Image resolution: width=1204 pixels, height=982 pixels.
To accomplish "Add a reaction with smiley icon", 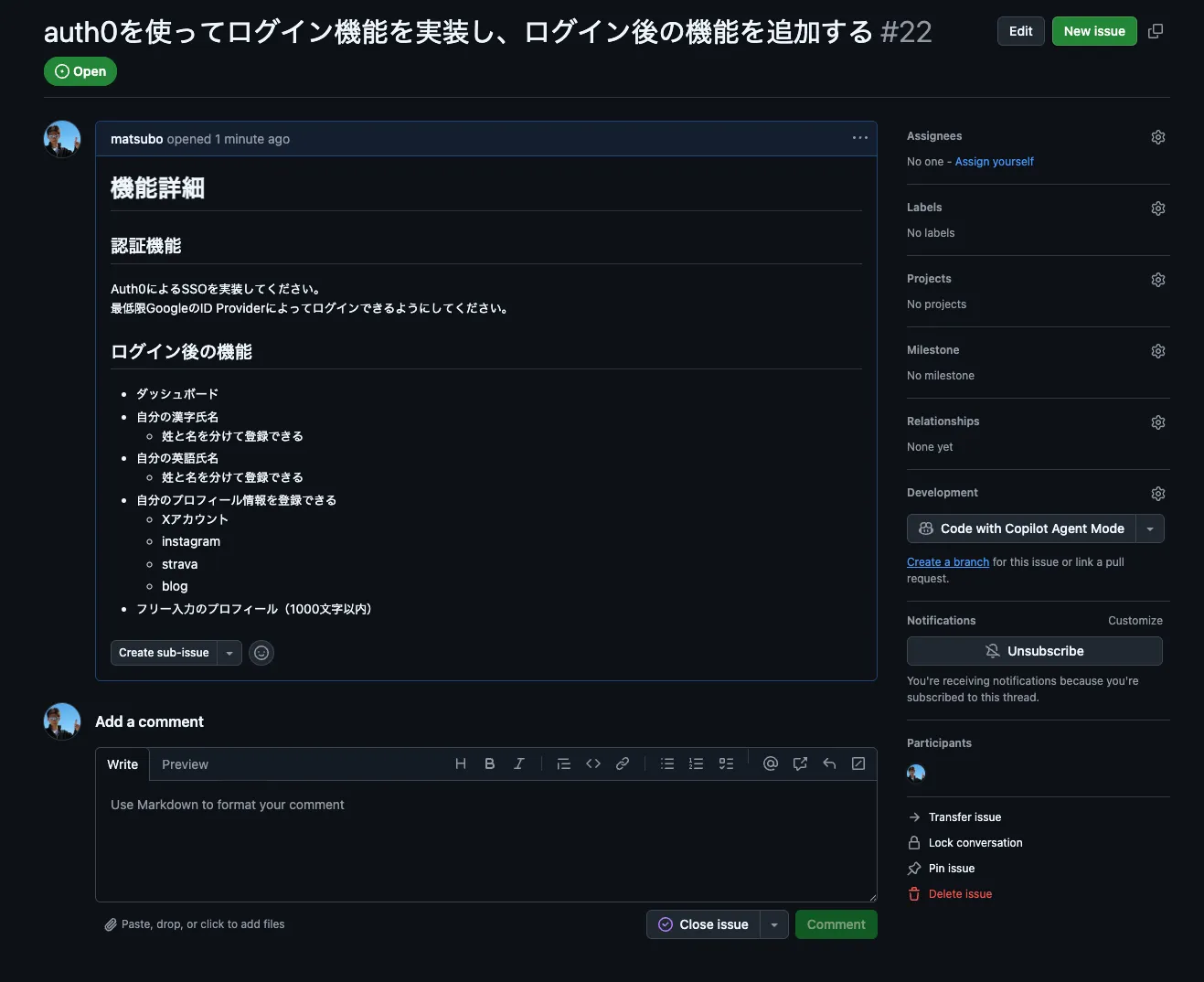I will [x=261, y=653].
